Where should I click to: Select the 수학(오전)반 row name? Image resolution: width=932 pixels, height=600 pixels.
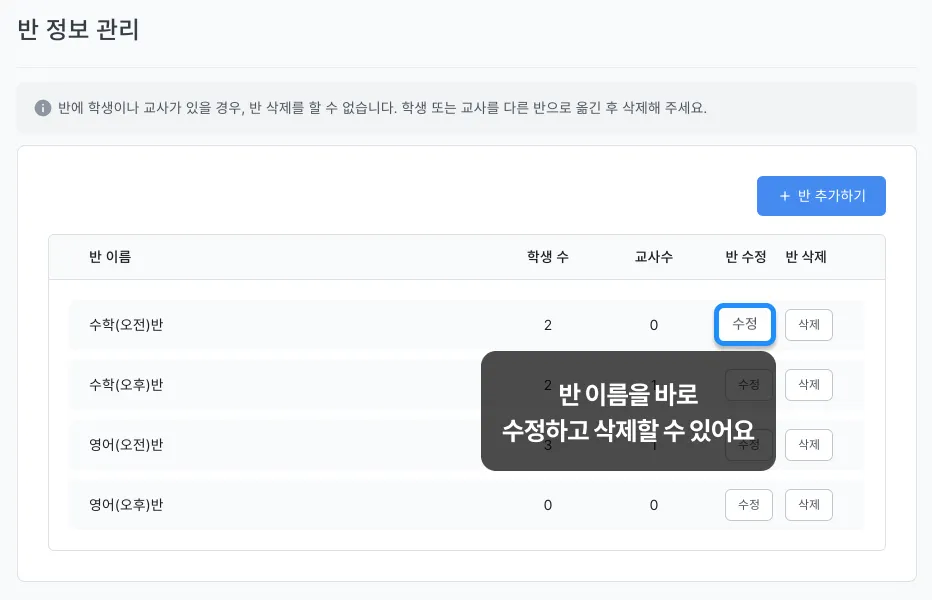126,325
